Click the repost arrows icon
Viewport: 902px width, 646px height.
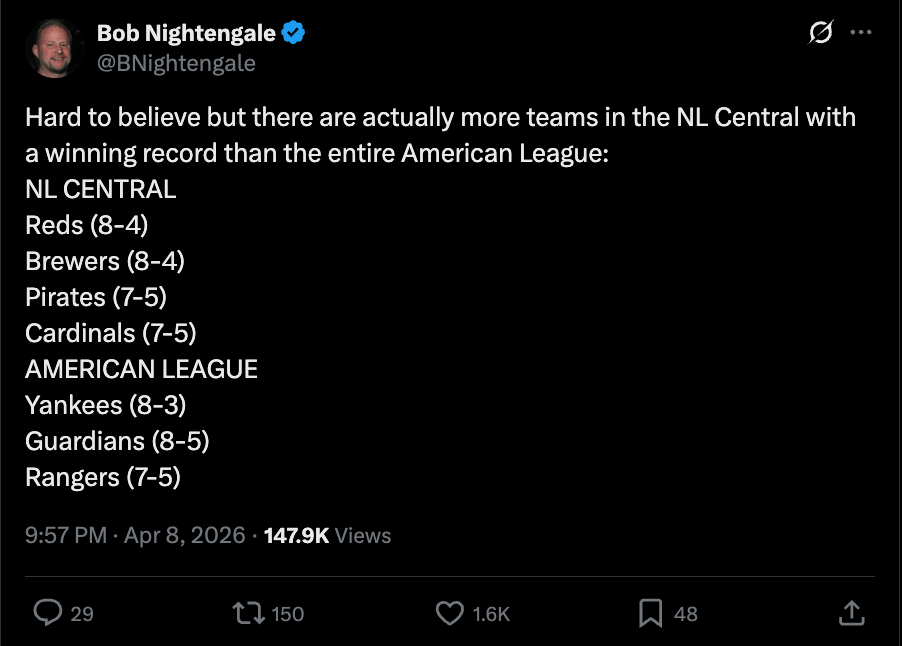coord(248,612)
